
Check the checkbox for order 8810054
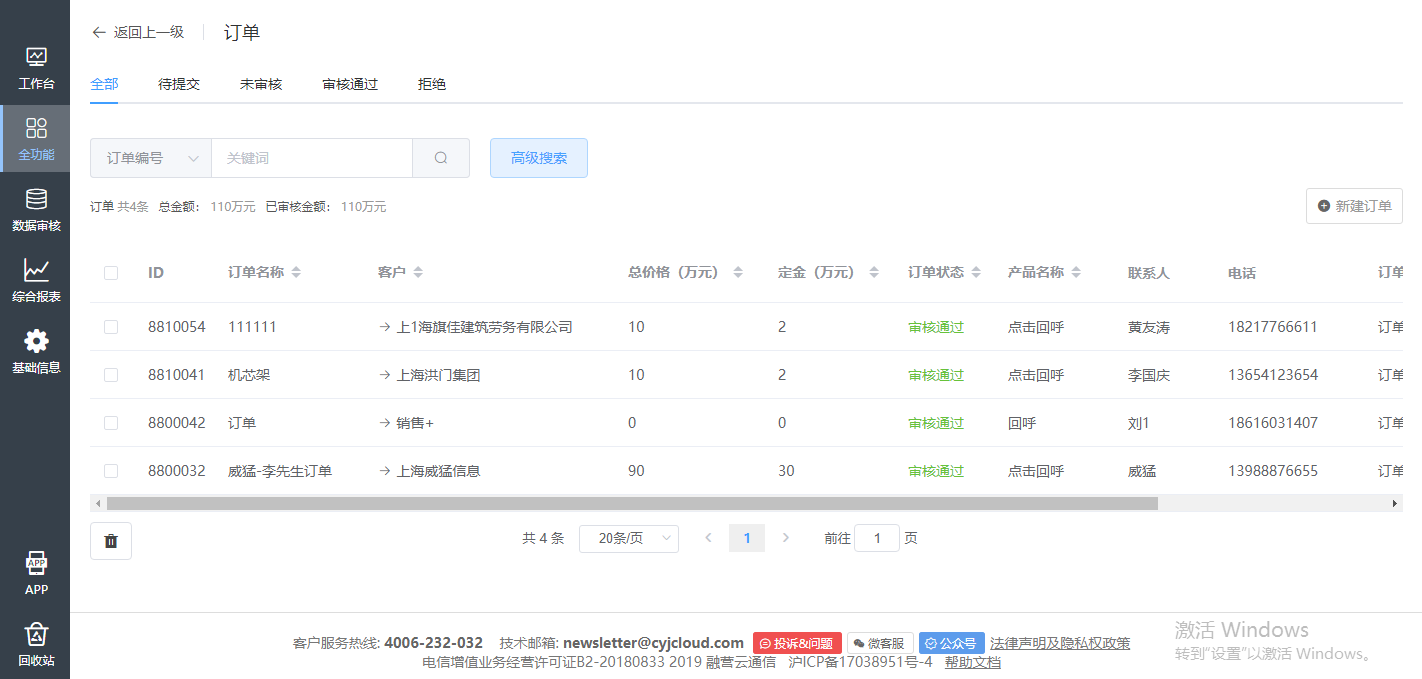point(111,327)
